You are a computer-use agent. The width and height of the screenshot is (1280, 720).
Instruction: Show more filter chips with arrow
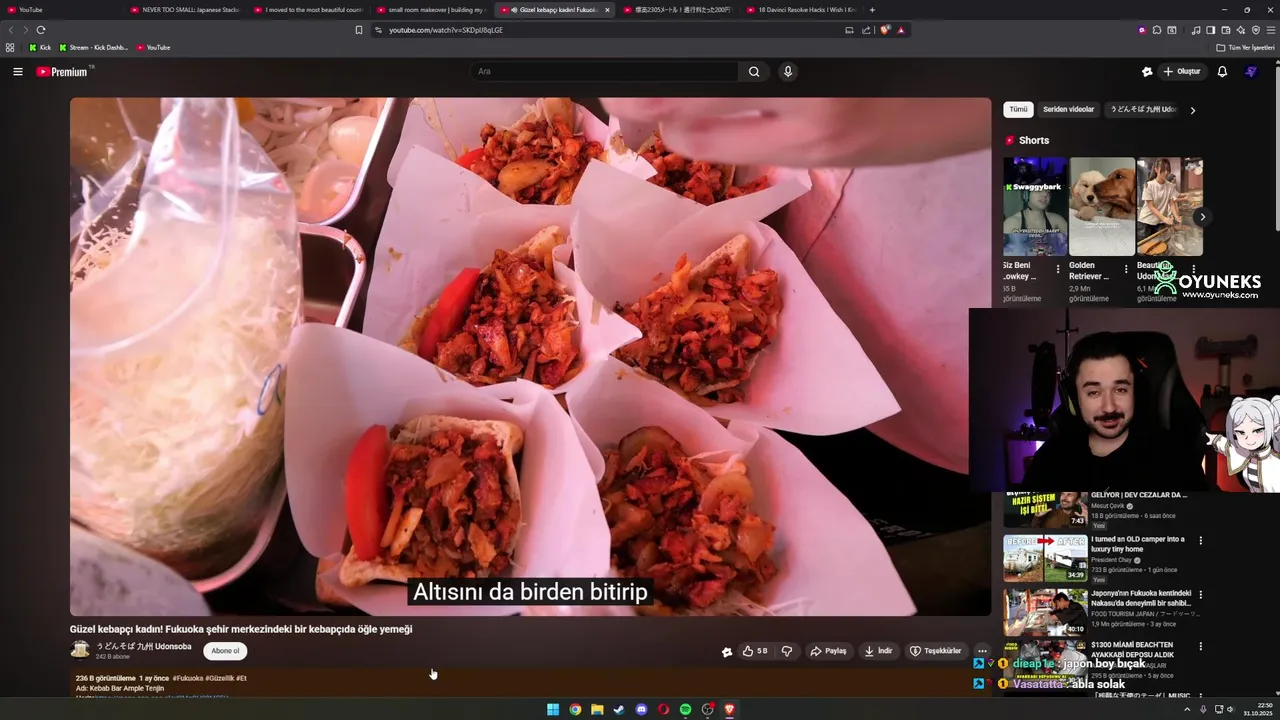1192,110
